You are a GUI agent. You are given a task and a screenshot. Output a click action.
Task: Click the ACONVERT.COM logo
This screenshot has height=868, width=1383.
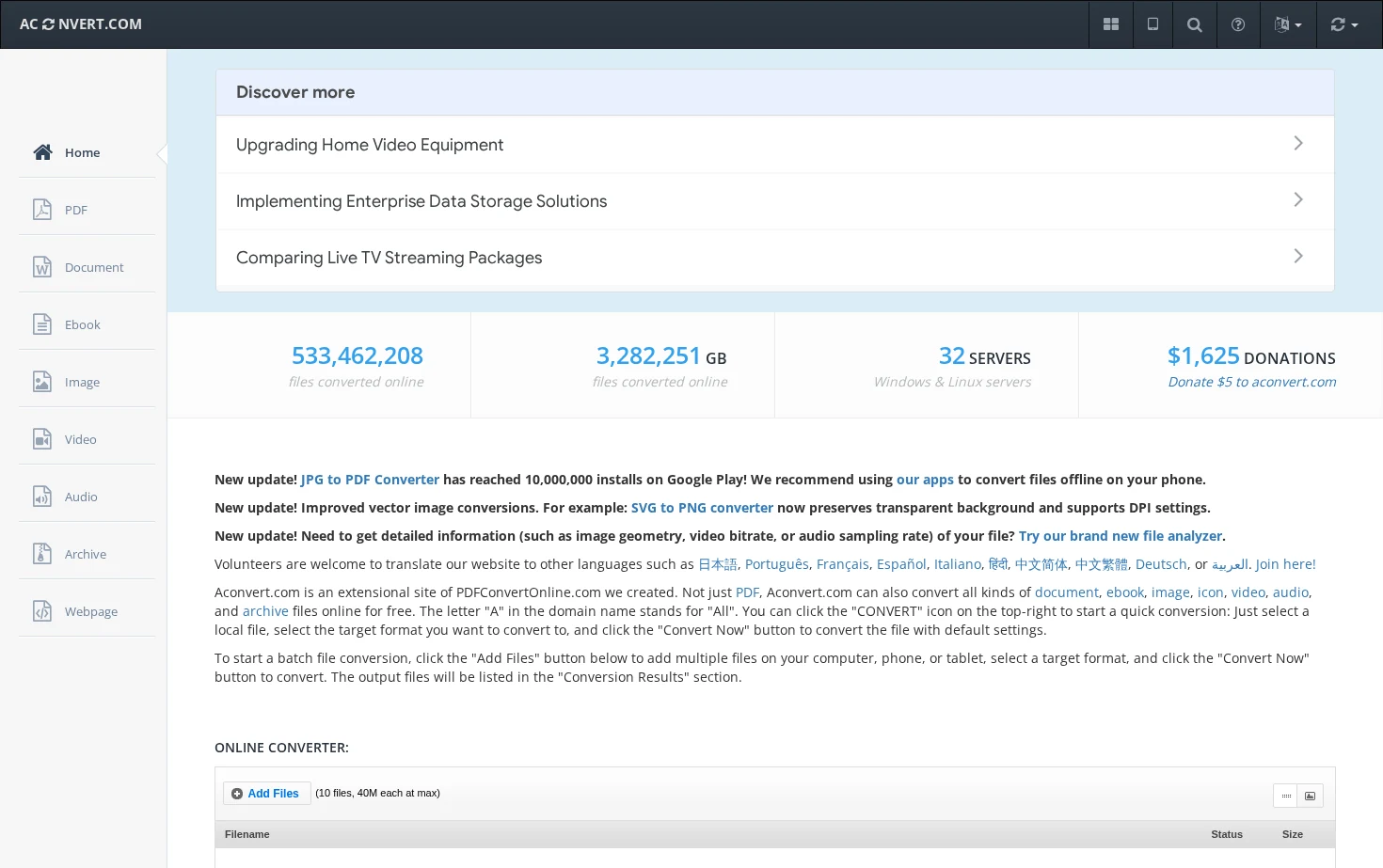pyautogui.click(x=81, y=24)
